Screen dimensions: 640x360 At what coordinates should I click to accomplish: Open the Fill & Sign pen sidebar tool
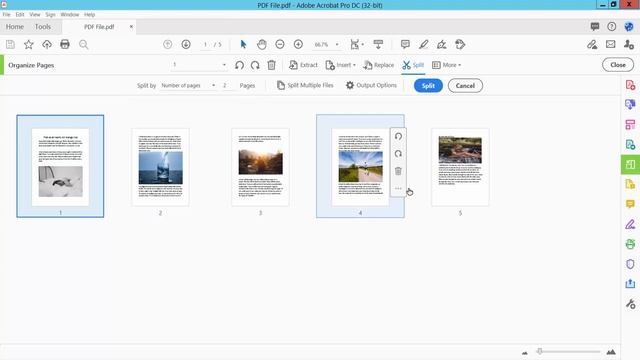point(630,224)
